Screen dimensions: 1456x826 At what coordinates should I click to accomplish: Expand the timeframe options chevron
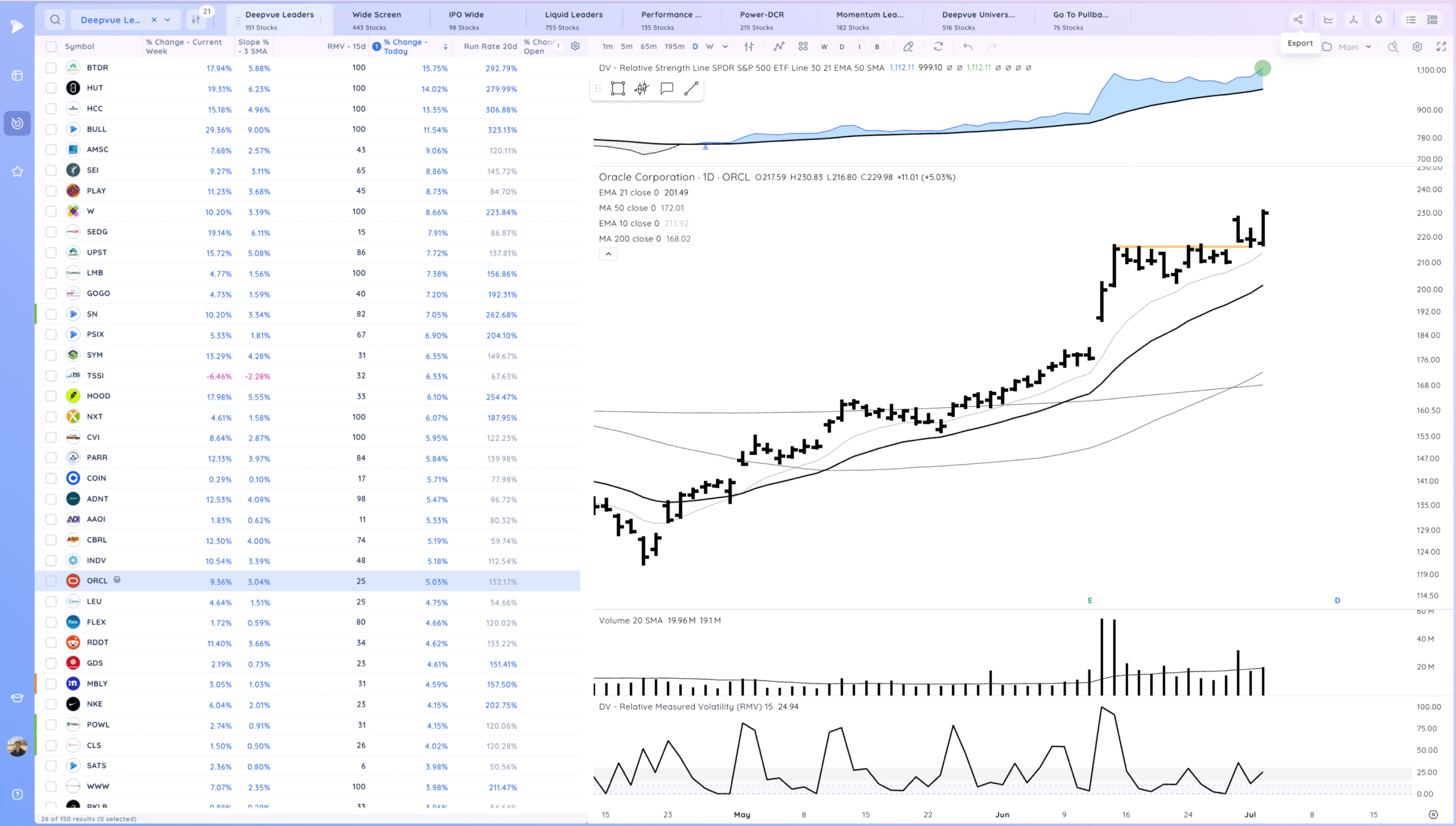click(x=725, y=47)
